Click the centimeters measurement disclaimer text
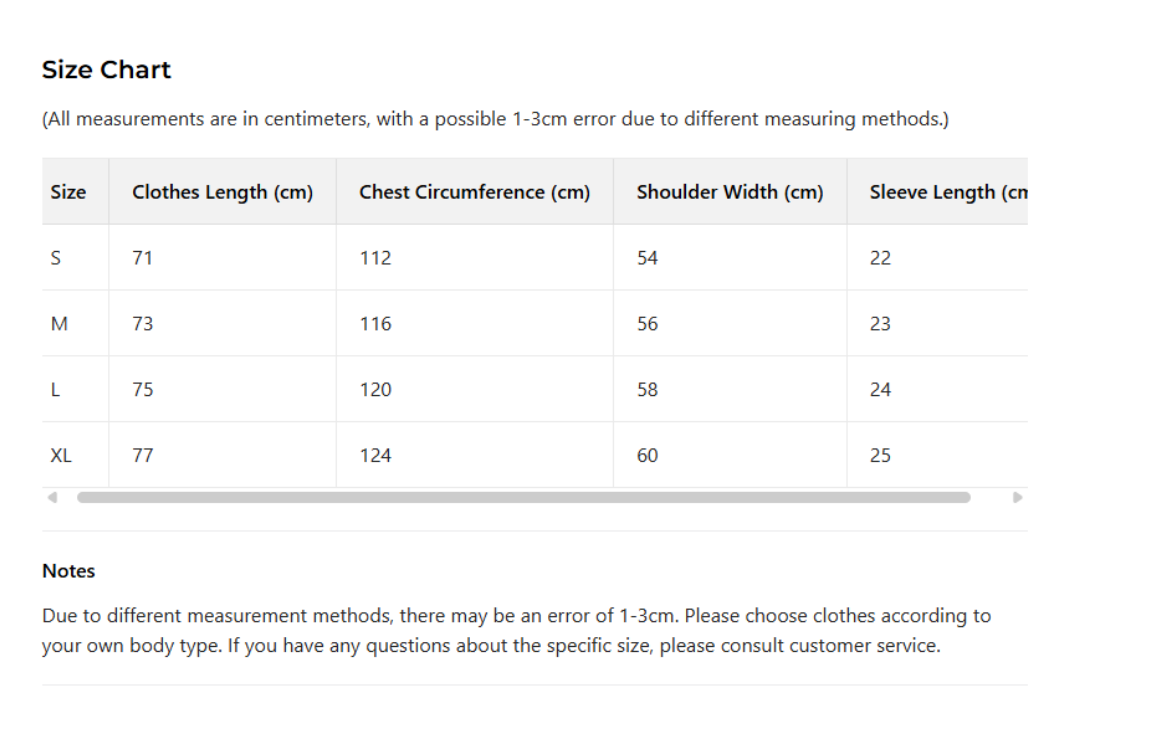1156x729 pixels. coord(495,119)
